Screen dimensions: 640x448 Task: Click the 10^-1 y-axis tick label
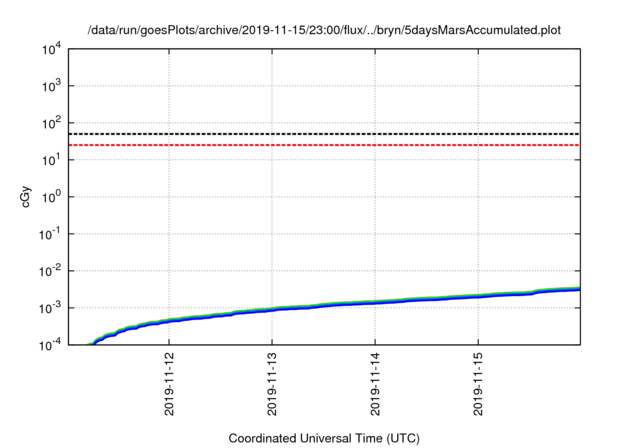tap(50, 235)
